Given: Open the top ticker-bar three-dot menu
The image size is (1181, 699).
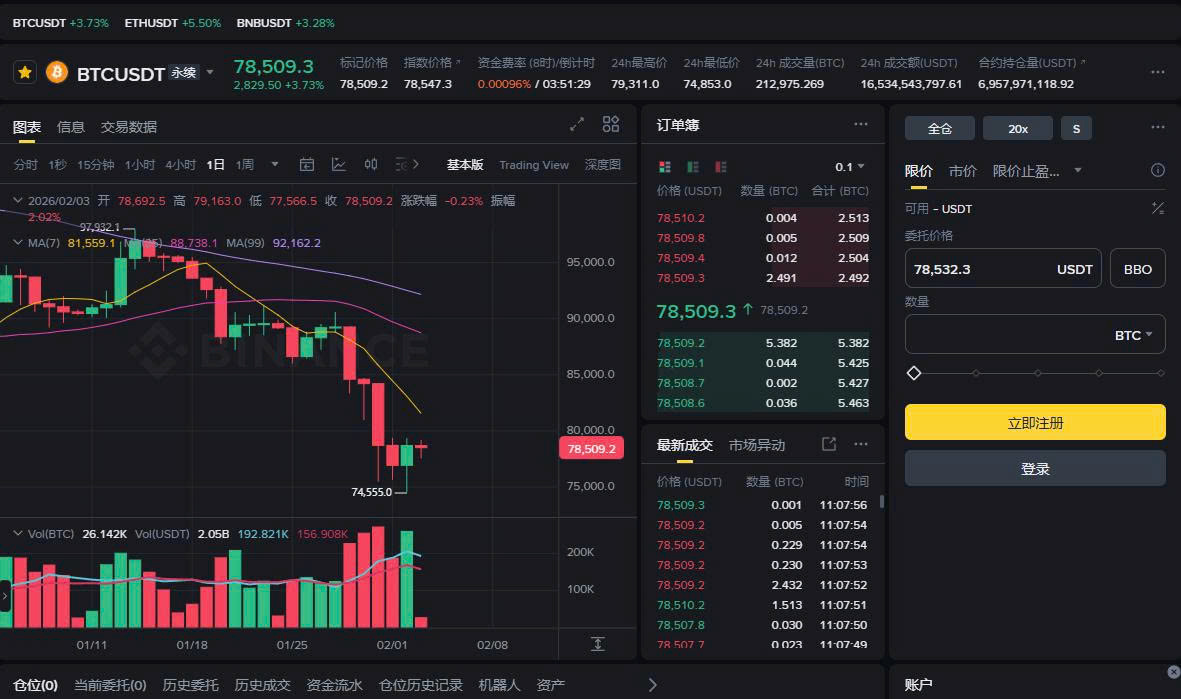Looking at the screenshot, I should click(x=1158, y=72).
